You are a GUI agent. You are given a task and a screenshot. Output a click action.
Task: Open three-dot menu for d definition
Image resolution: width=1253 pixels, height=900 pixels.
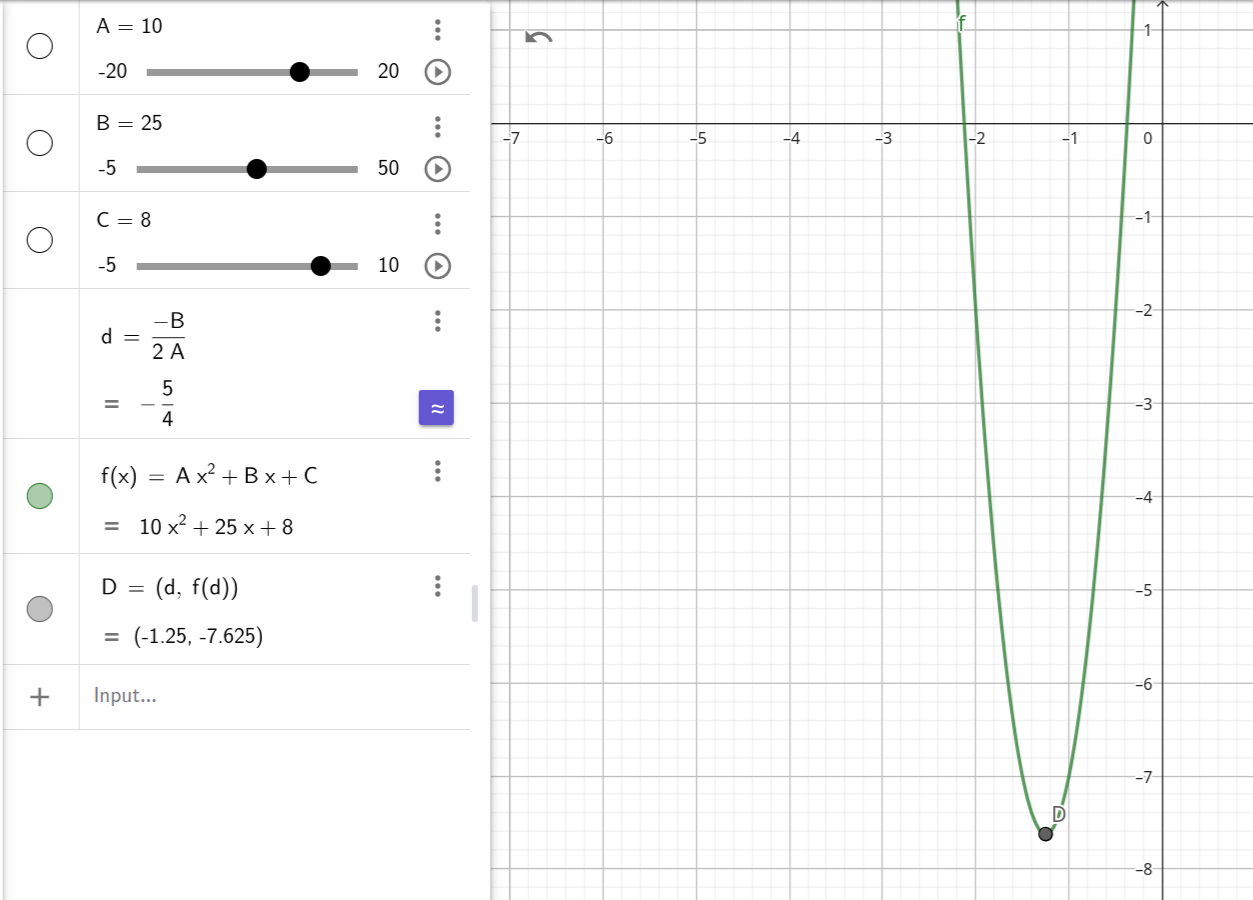point(437,321)
